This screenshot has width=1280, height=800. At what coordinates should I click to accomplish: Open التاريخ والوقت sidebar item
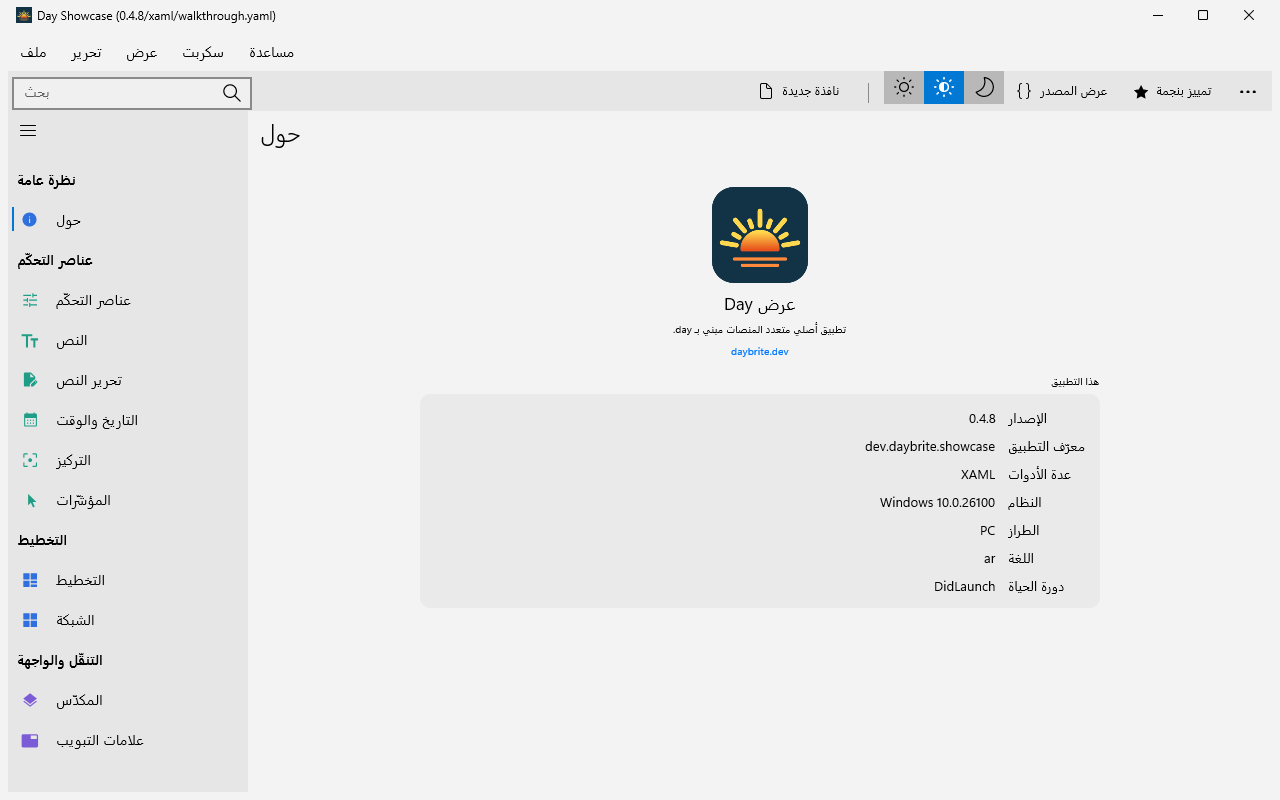click(x=128, y=420)
